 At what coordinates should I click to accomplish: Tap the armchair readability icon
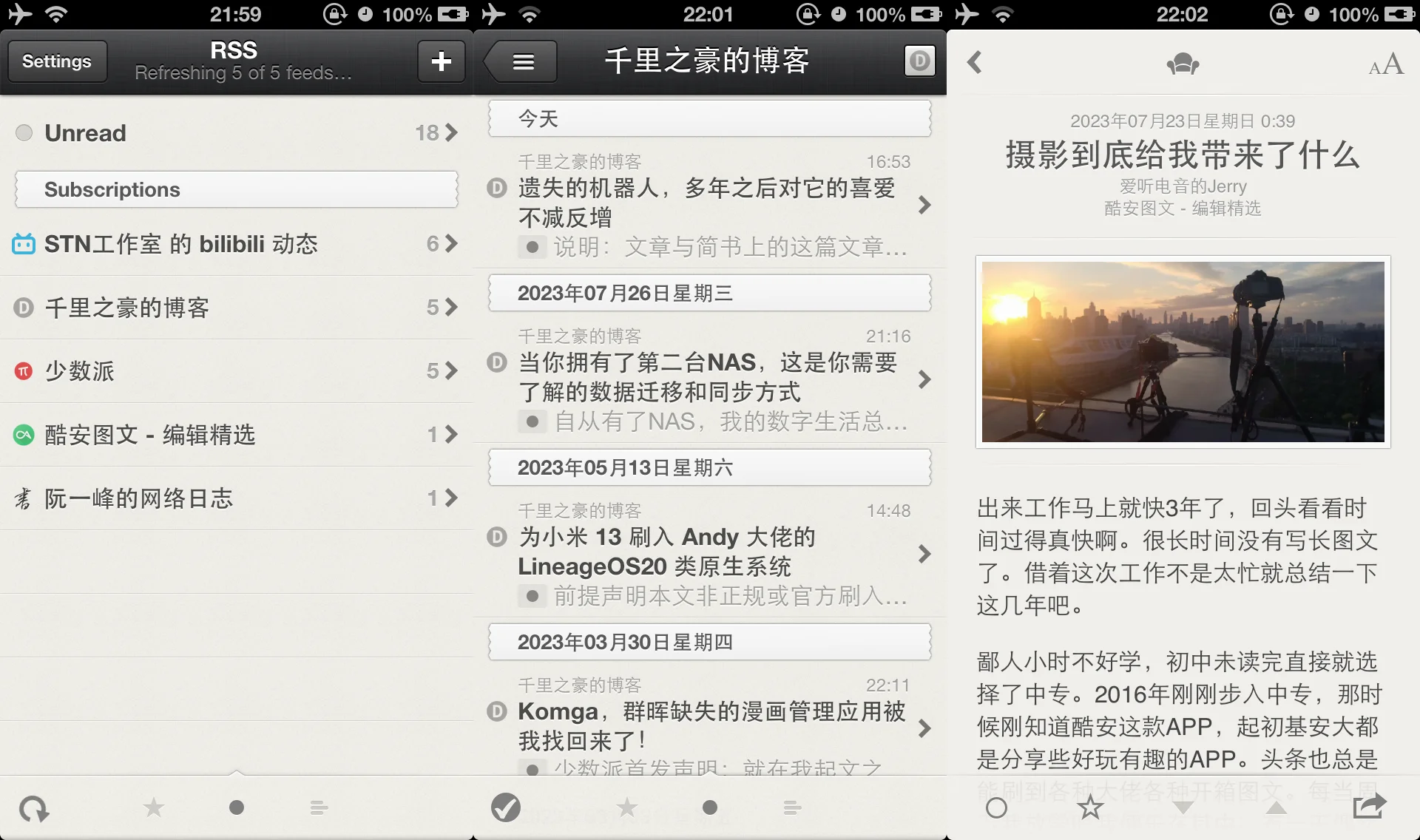tap(1183, 64)
